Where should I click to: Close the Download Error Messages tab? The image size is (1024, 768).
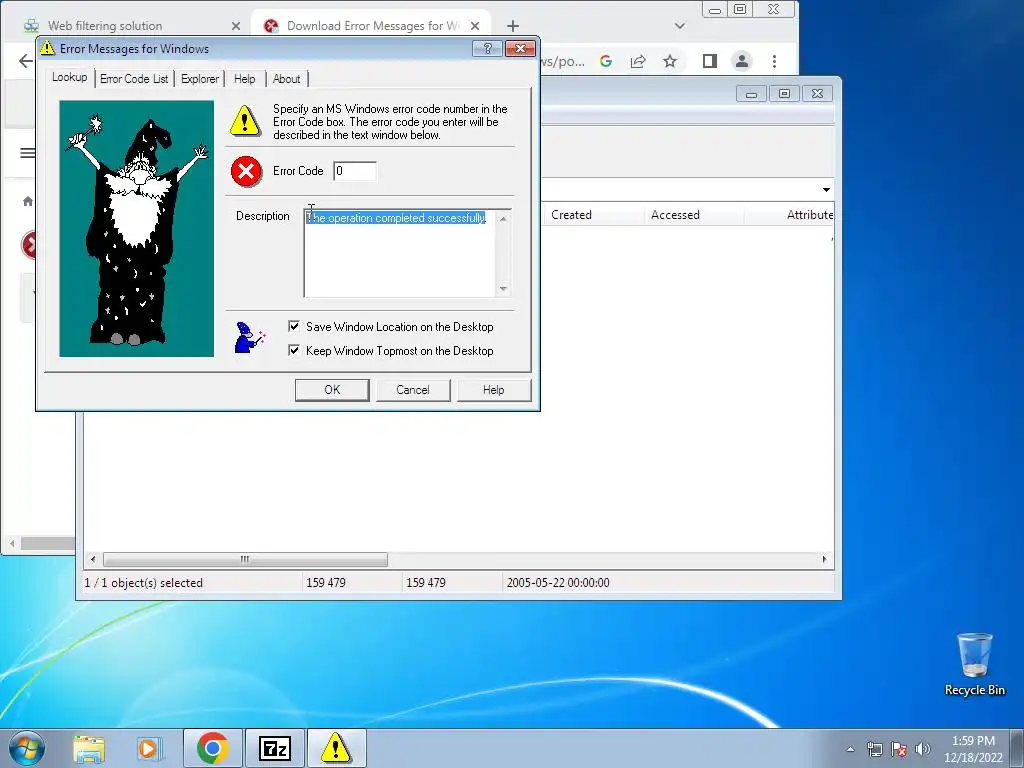pyautogui.click(x=475, y=26)
